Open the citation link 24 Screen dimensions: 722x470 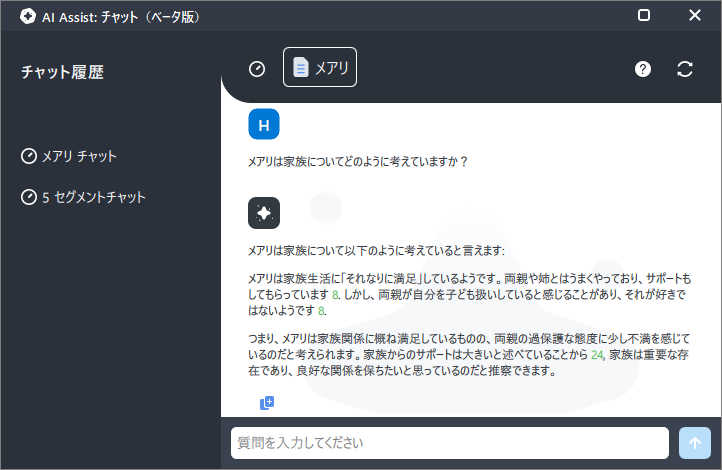(597, 354)
